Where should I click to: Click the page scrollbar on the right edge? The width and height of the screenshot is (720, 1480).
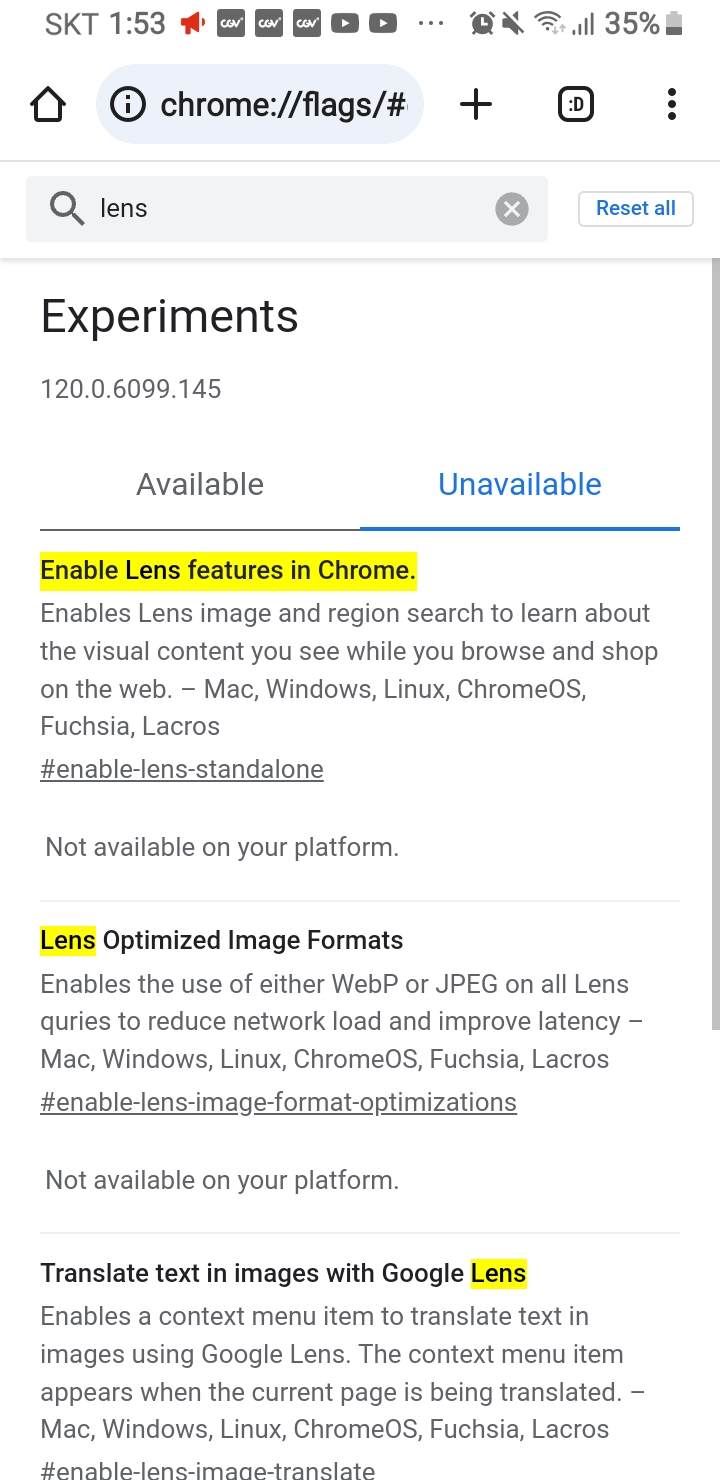coord(715,642)
